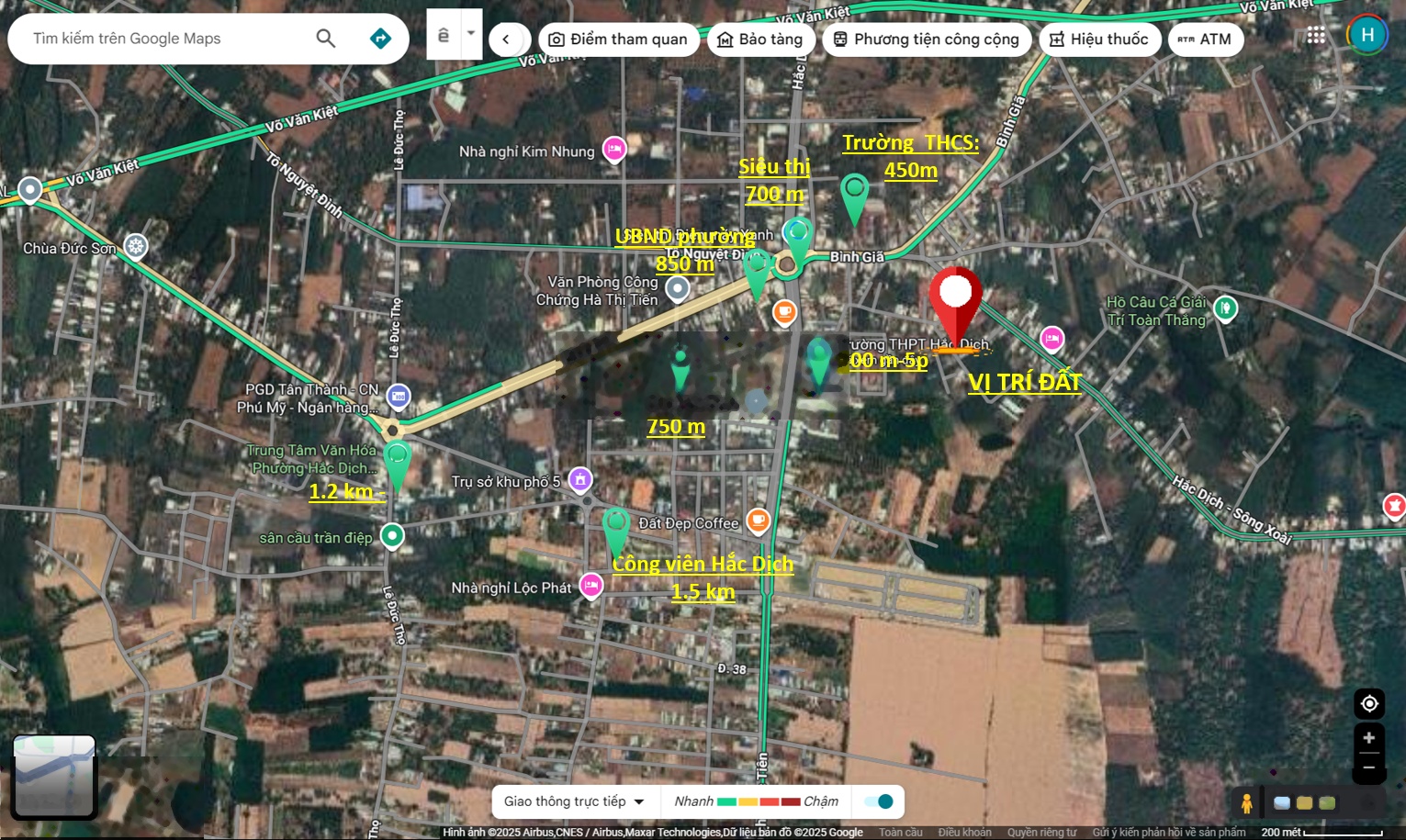This screenshot has width=1406, height=840.
Task: Open the Điều khoản footer link
Action: (964, 833)
